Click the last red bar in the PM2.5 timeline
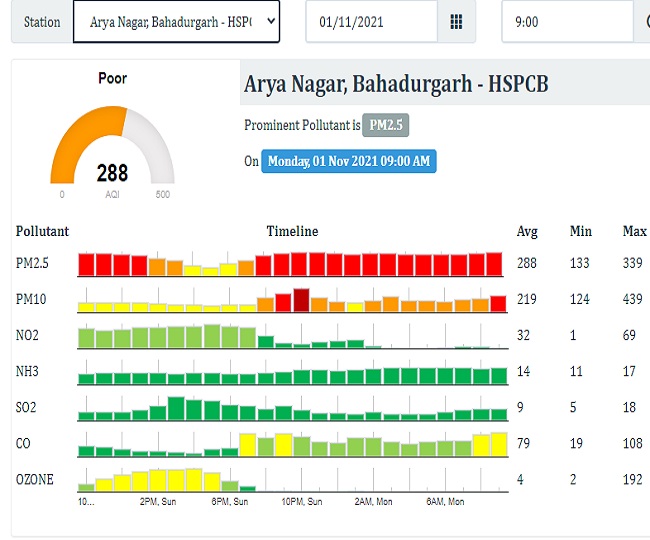This screenshot has width=650, height=540. pos(494,264)
